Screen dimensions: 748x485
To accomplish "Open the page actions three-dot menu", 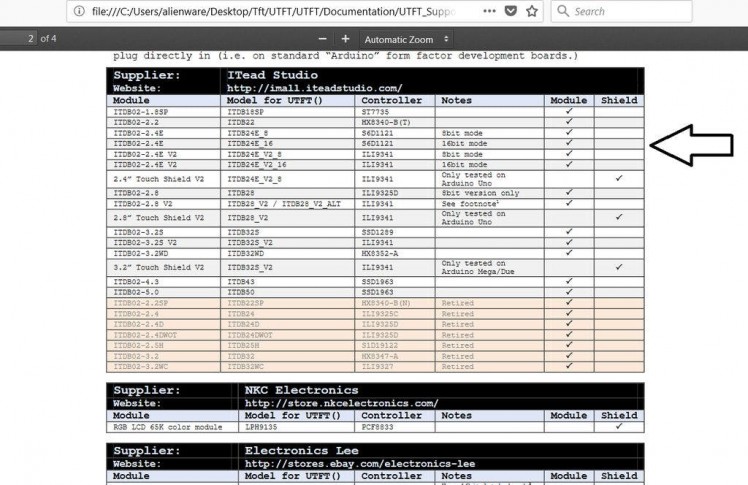I will (489, 11).
